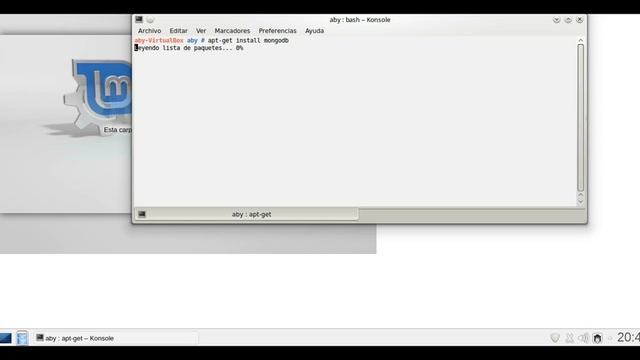The width and height of the screenshot is (640, 360).
Task: Click the terminal vertical scrollbar handle
Action: click(580, 118)
